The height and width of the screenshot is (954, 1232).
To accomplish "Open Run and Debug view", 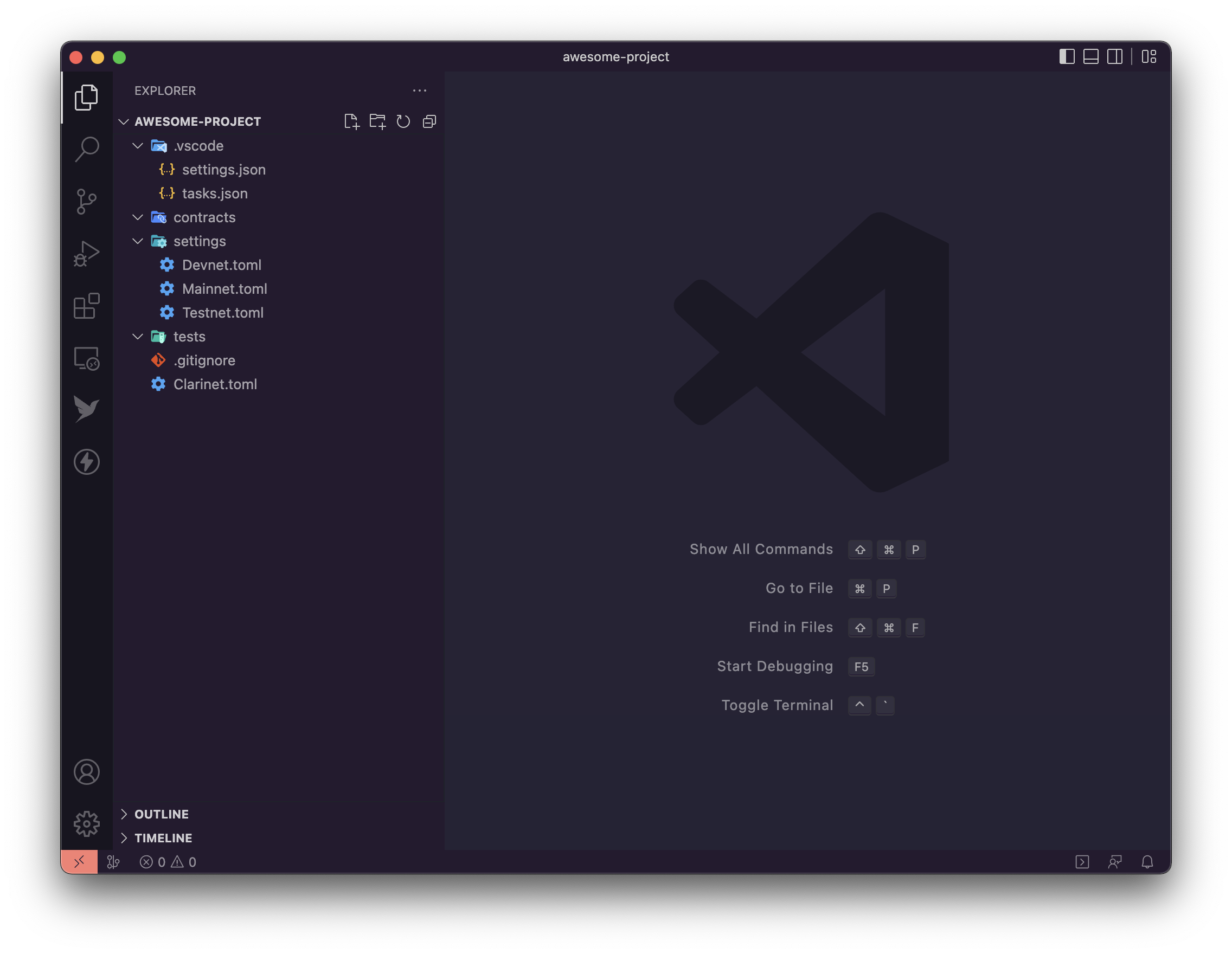I will (87, 254).
